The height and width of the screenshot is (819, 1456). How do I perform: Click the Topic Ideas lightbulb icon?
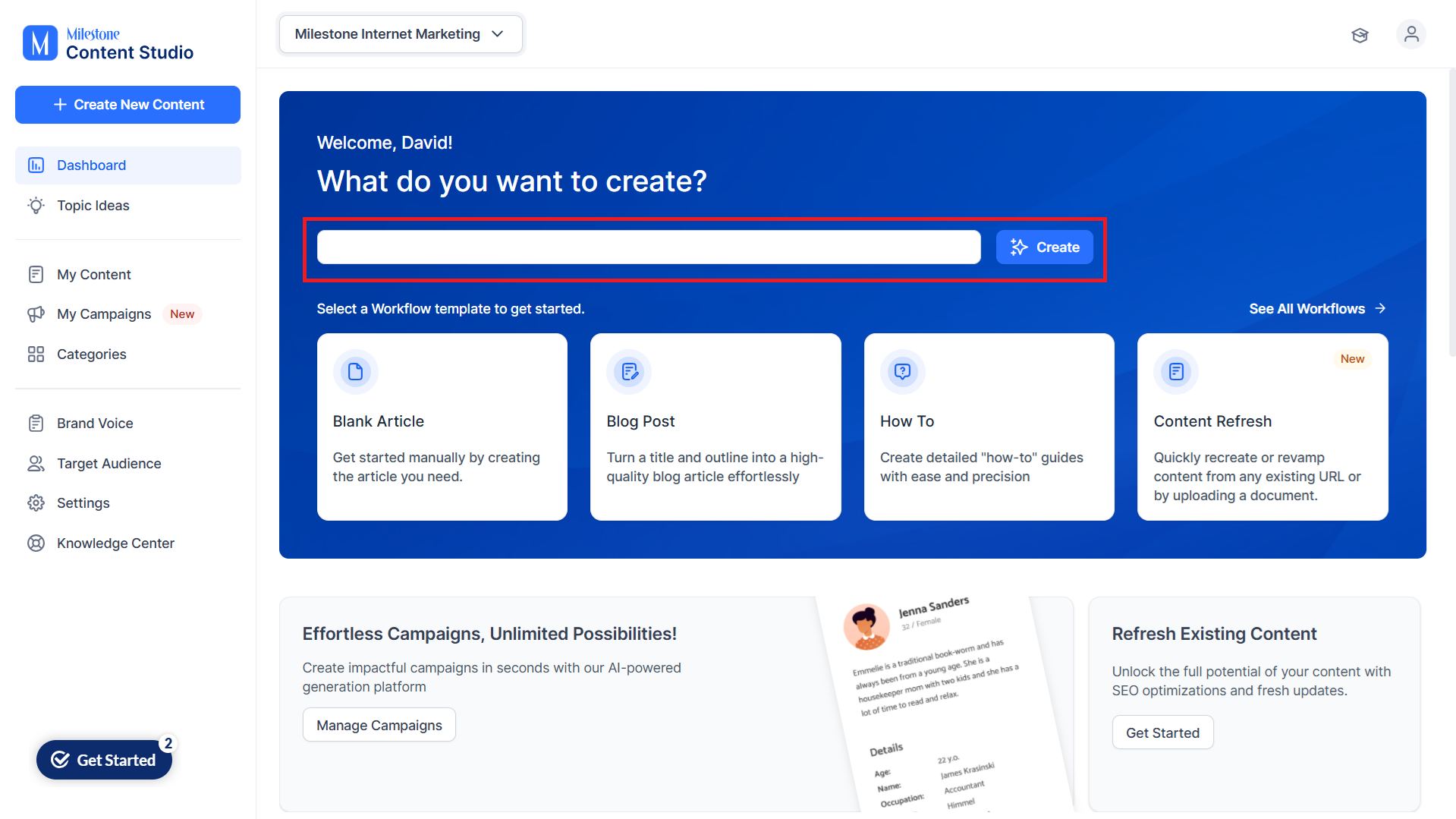point(36,206)
